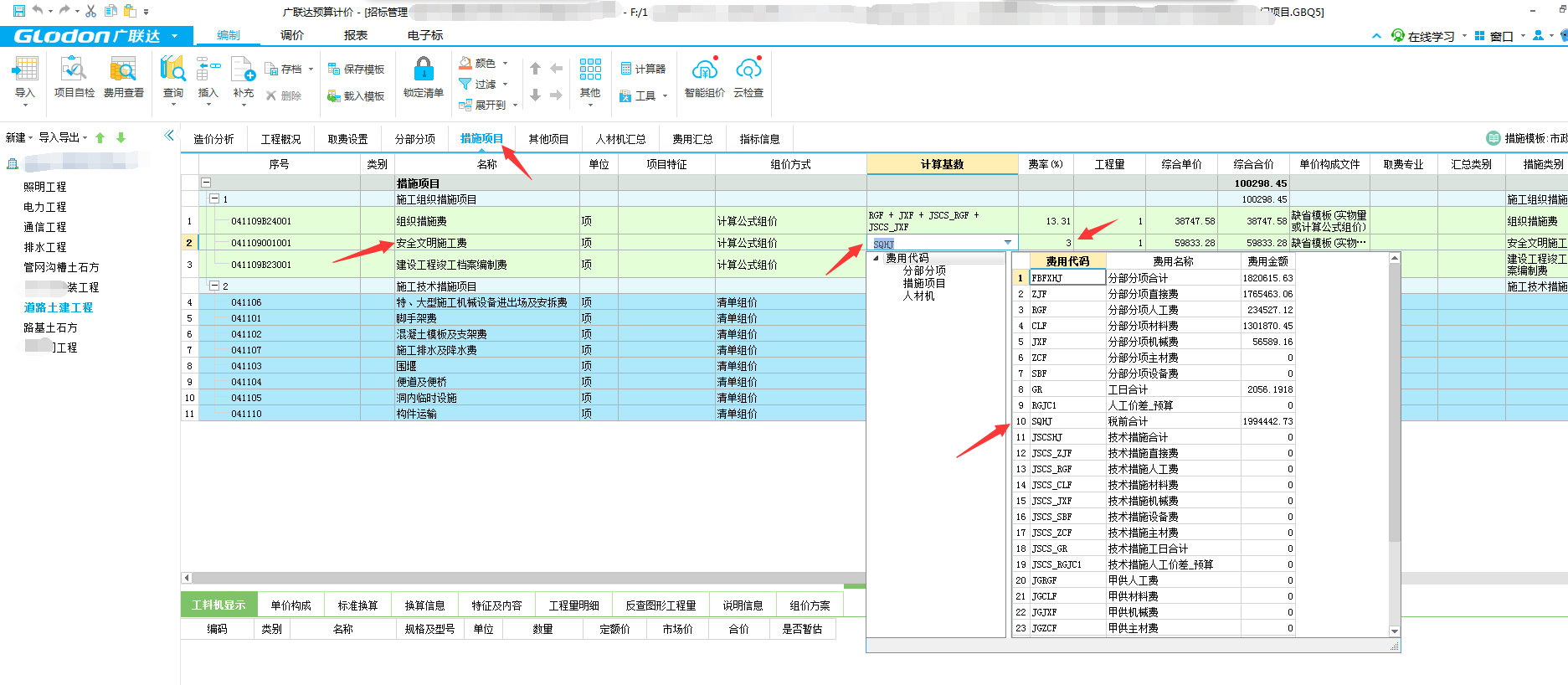Switch to 报表 ribbon tab
This screenshot has width=1568, height=685.
point(356,35)
